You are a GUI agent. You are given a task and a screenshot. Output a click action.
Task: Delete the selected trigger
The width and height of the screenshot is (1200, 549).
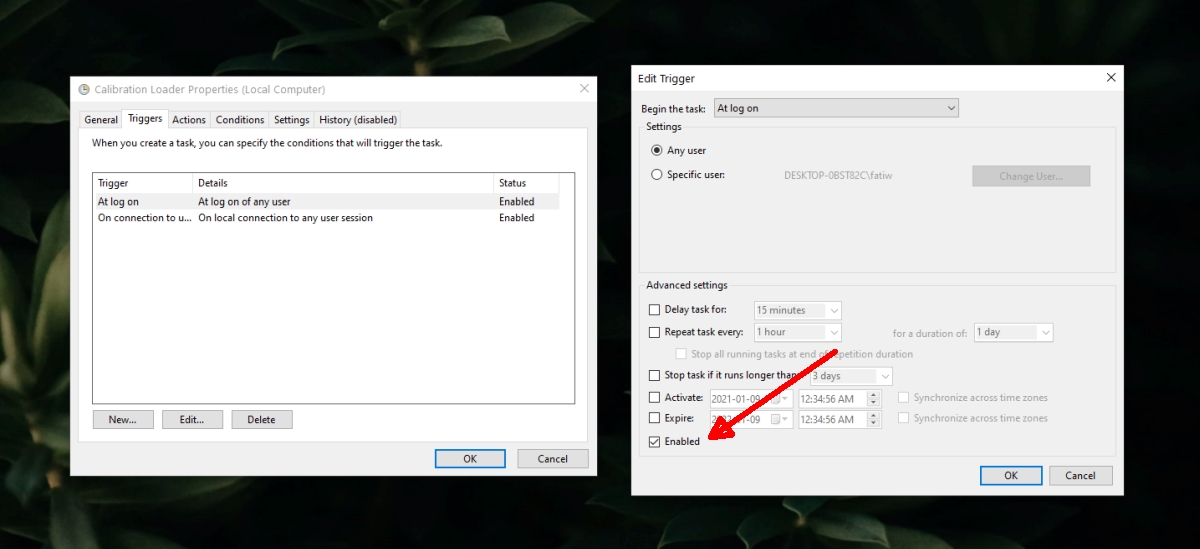point(262,419)
